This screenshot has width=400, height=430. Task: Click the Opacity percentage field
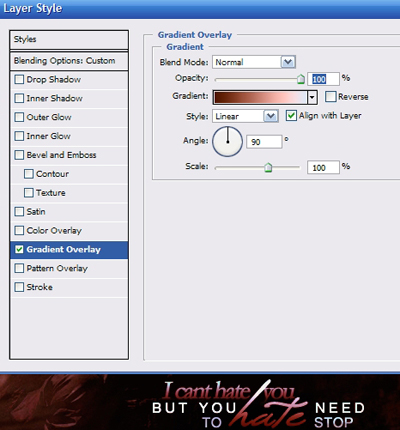pos(323,79)
